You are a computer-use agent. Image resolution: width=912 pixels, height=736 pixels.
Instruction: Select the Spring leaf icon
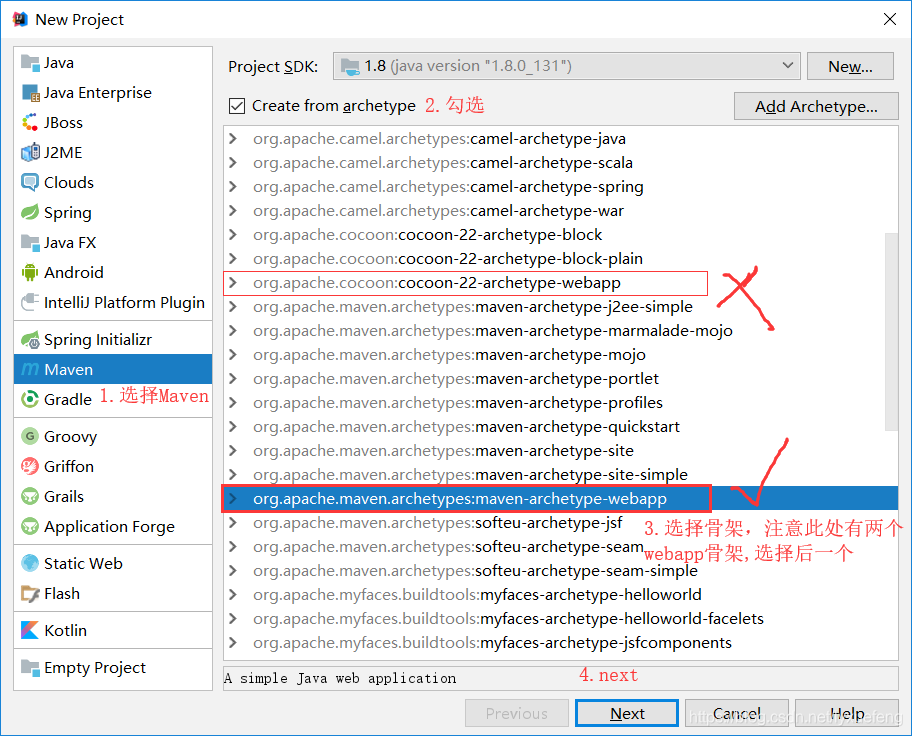[x=30, y=213]
